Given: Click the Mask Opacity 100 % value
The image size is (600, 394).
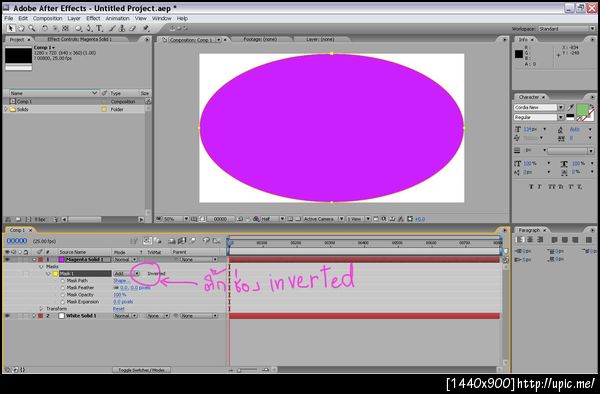Looking at the screenshot, I should pyautogui.click(x=120, y=295).
